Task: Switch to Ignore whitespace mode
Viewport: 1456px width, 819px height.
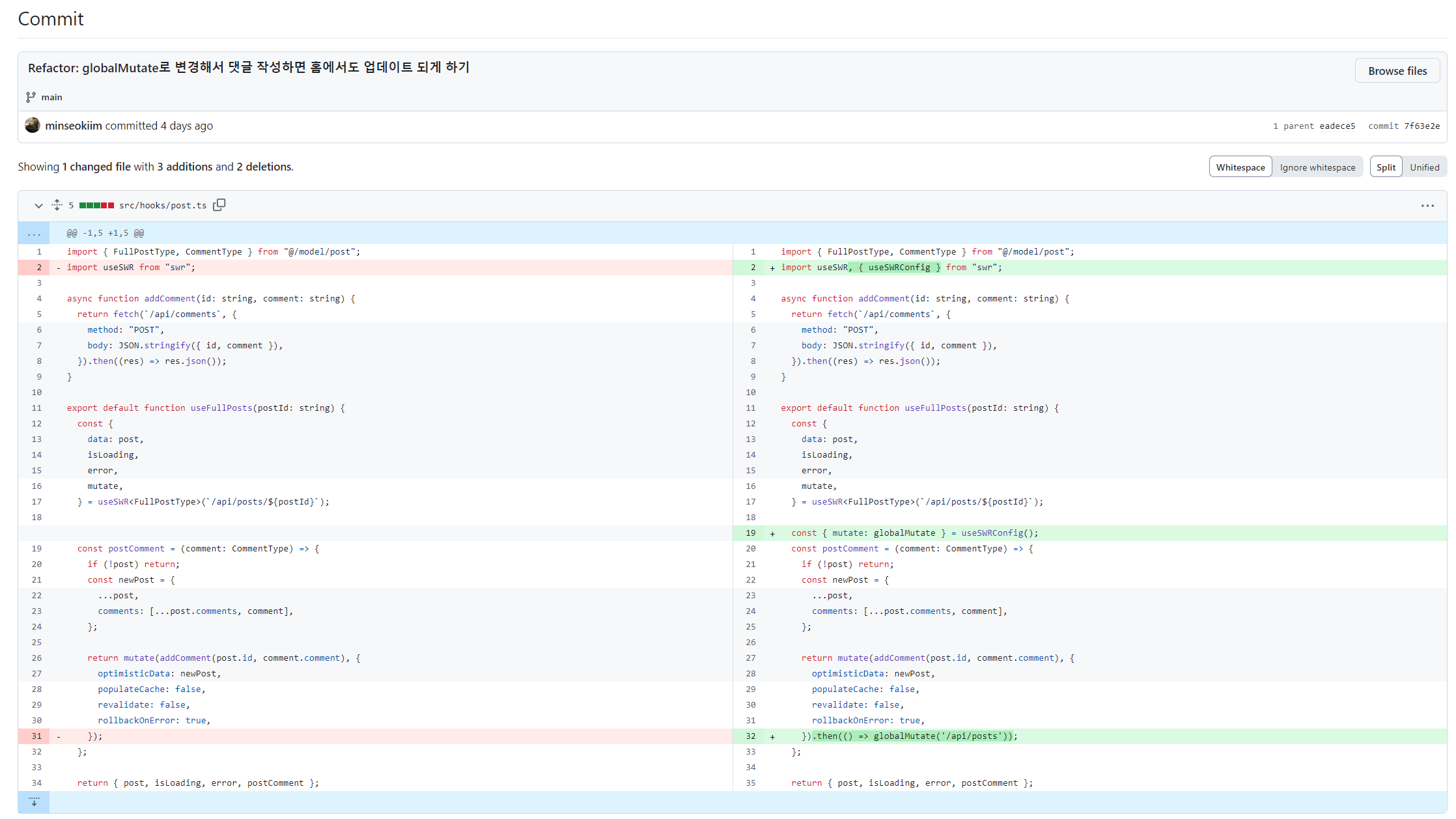Action: click(x=1317, y=167)
